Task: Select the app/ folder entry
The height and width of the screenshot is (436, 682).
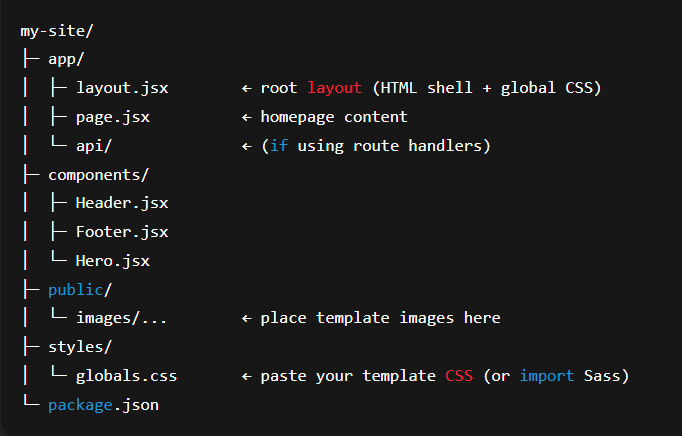Action: [66, 59]
